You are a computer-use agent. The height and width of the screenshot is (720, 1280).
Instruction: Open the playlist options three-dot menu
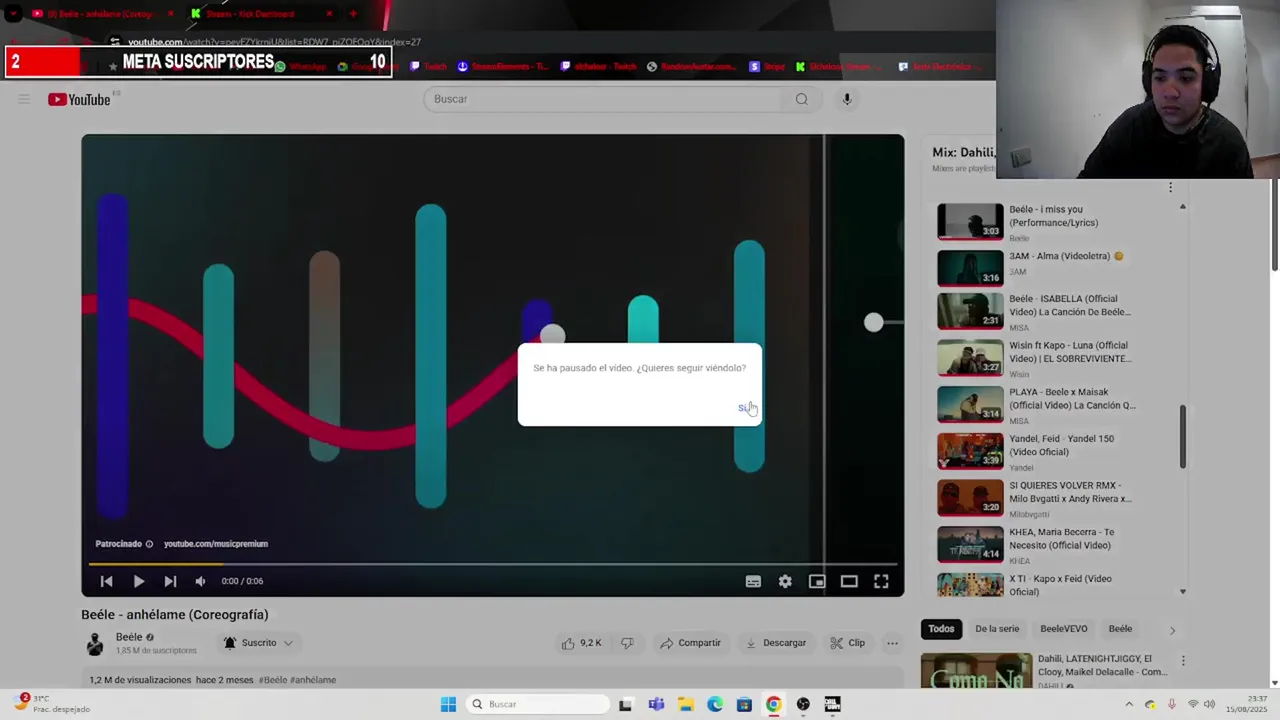(1170, 187)
